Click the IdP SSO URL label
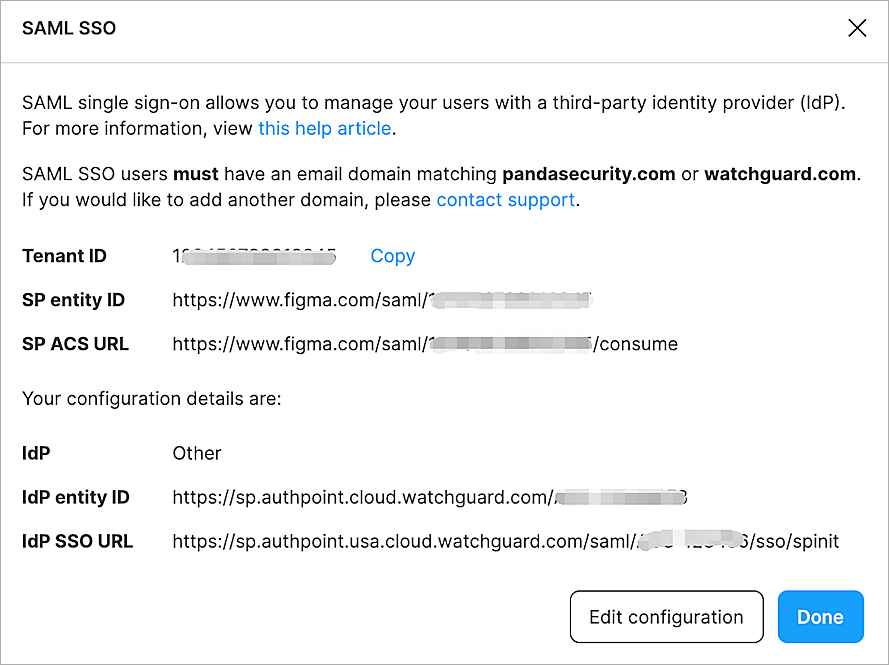The height and width of the screenshot is (665, 889). (77, 541)
